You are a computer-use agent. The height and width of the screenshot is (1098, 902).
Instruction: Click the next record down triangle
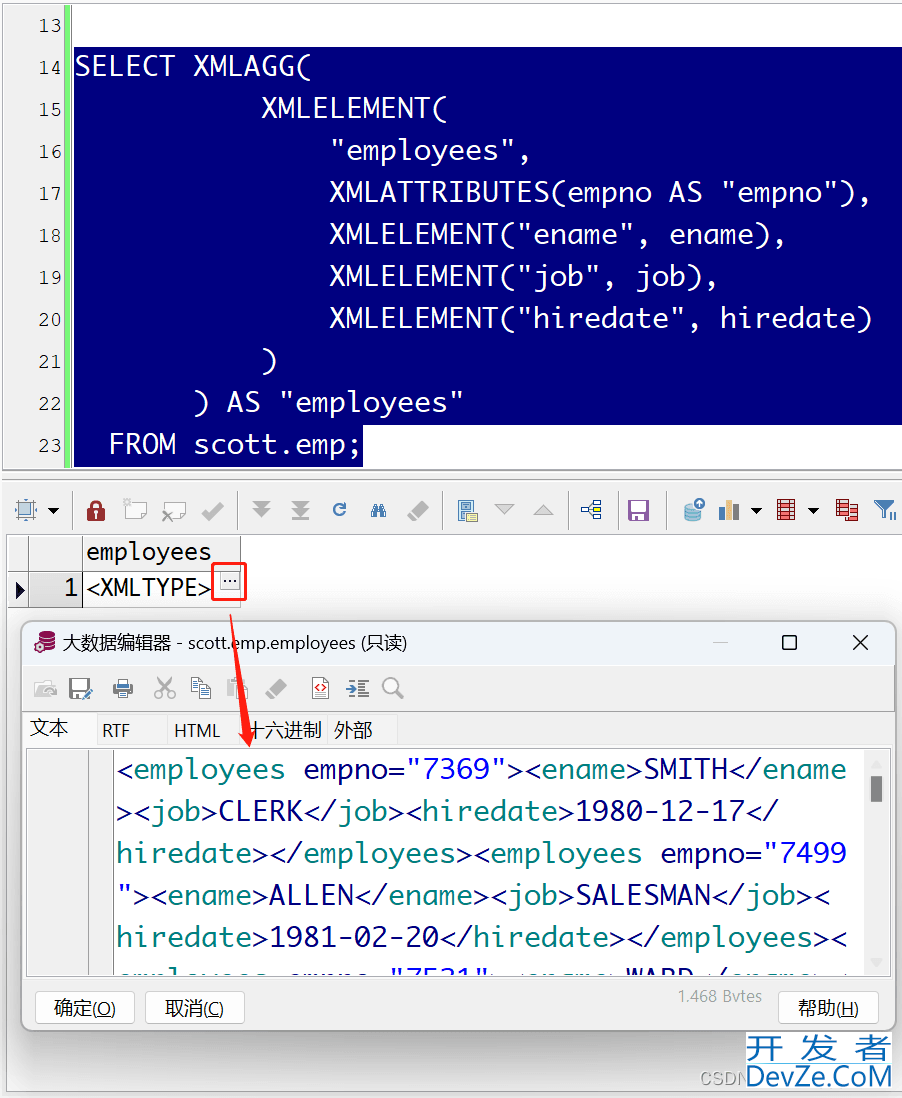[504, 509]
